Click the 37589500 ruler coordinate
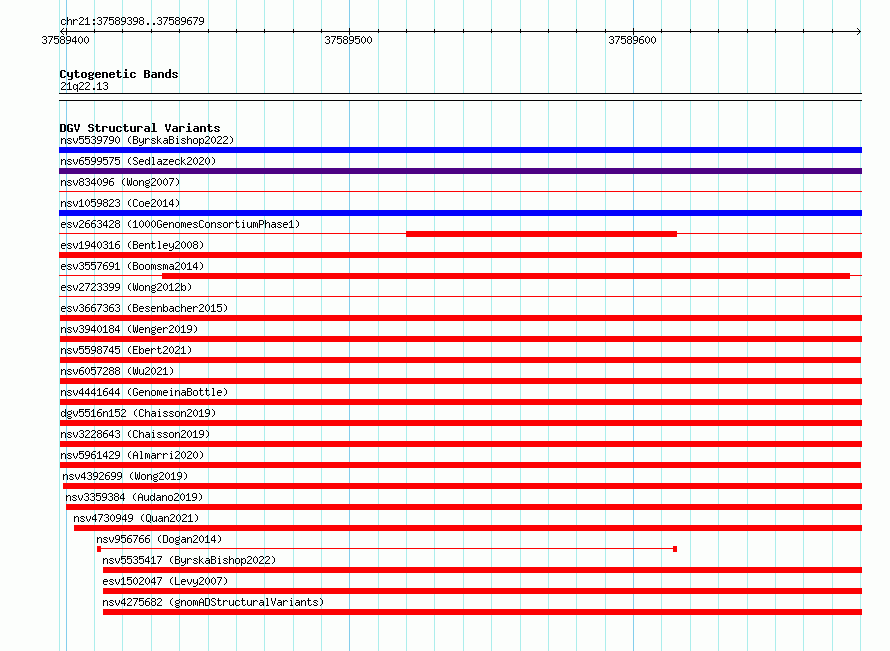Viewport: 890px width, 651px height. [x=349, y=40]
